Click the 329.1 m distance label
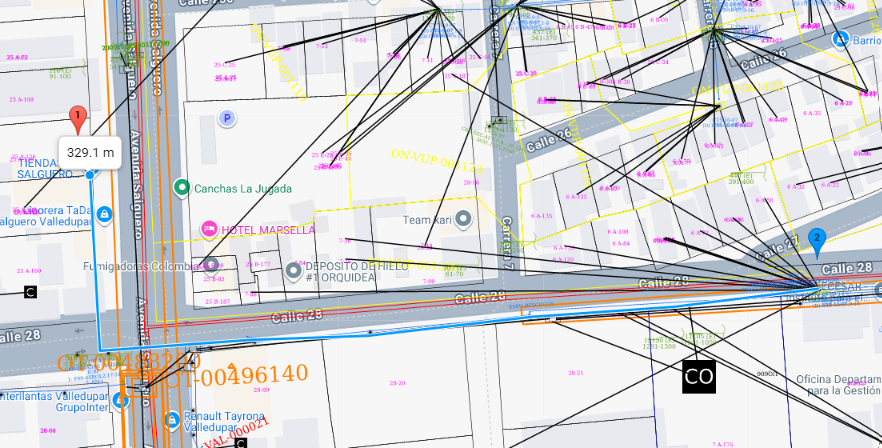The width and height of the screenshot is (882, 448). (89, 153)
